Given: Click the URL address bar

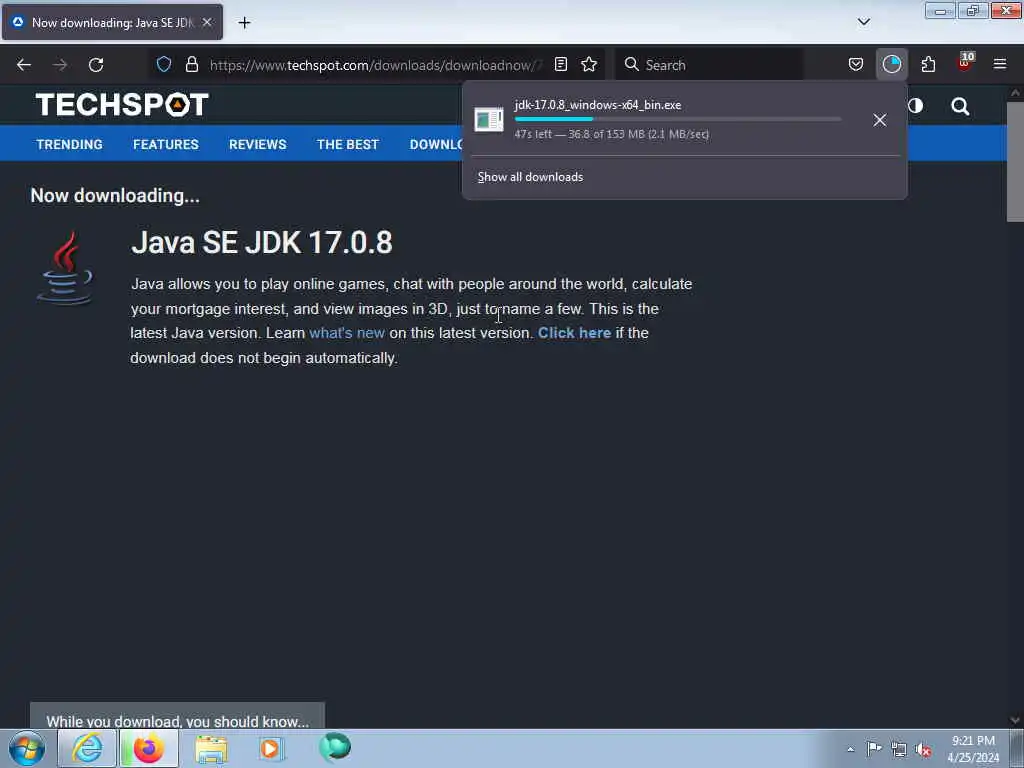Looking at the screenshot, I should click(376, 65).
